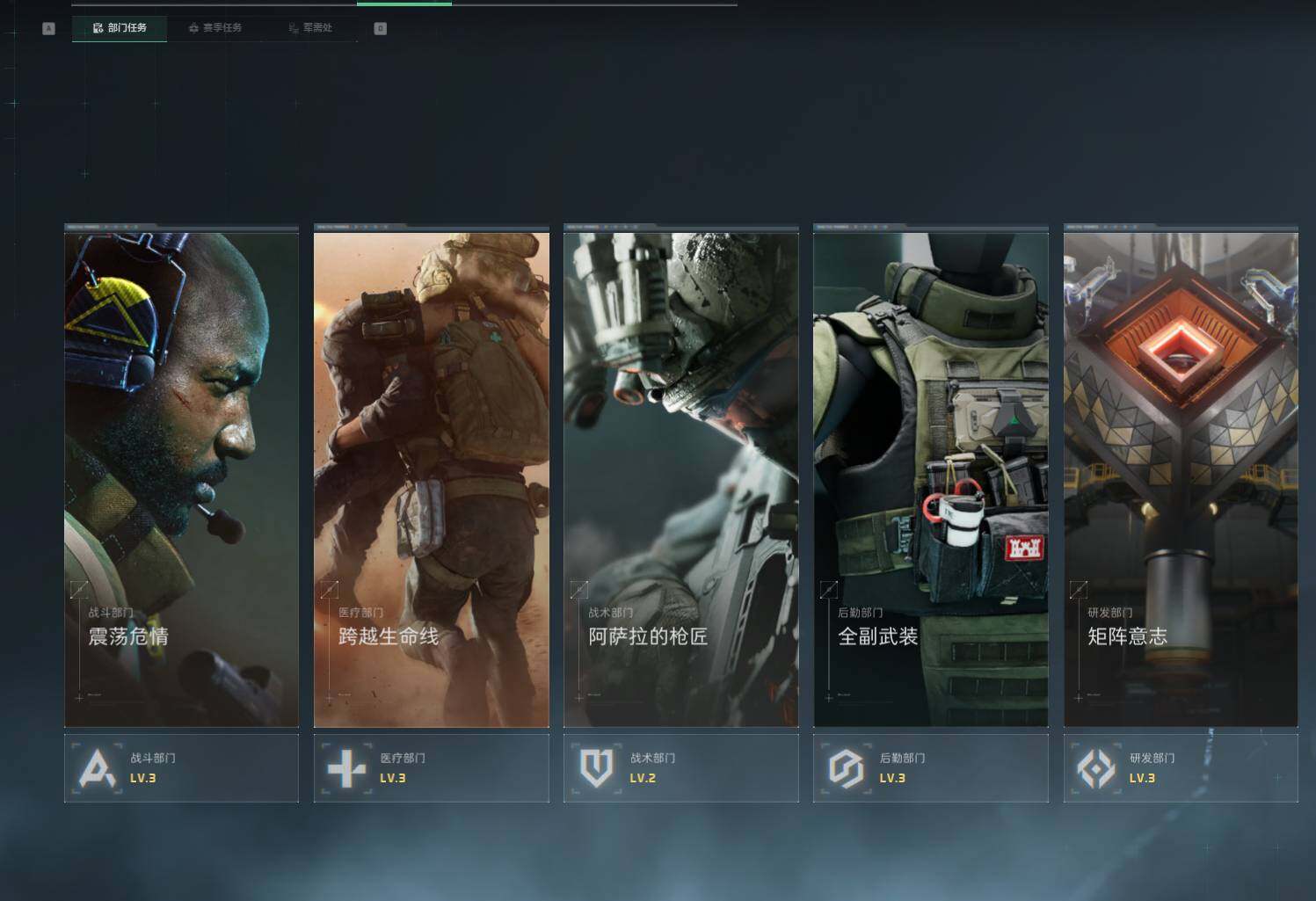The height and width of the screenshot is (901, 1316).
Task: Click the 震荡危情 title text
Action: pos(128,636)
